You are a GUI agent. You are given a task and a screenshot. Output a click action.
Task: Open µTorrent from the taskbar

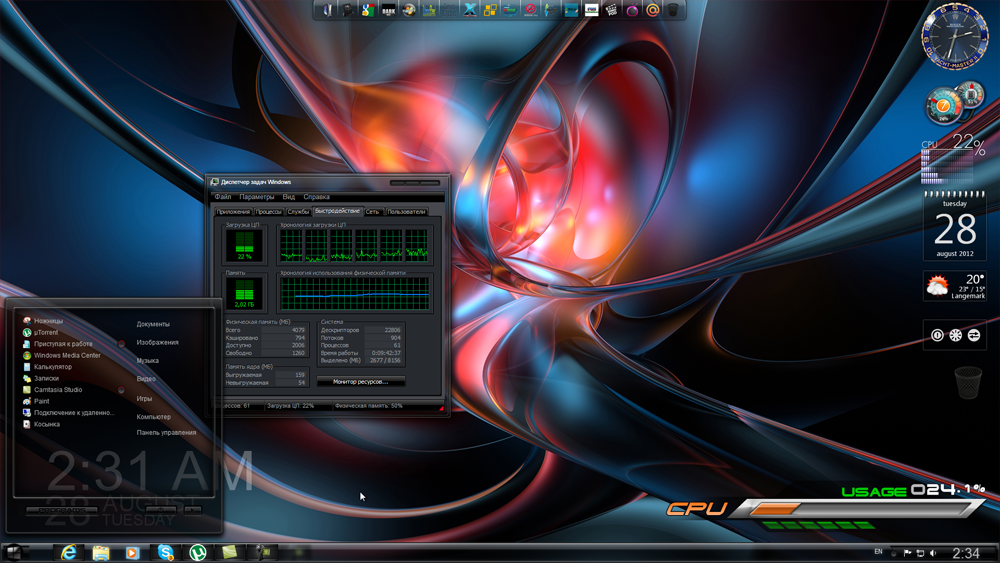(x=198, y=552)
